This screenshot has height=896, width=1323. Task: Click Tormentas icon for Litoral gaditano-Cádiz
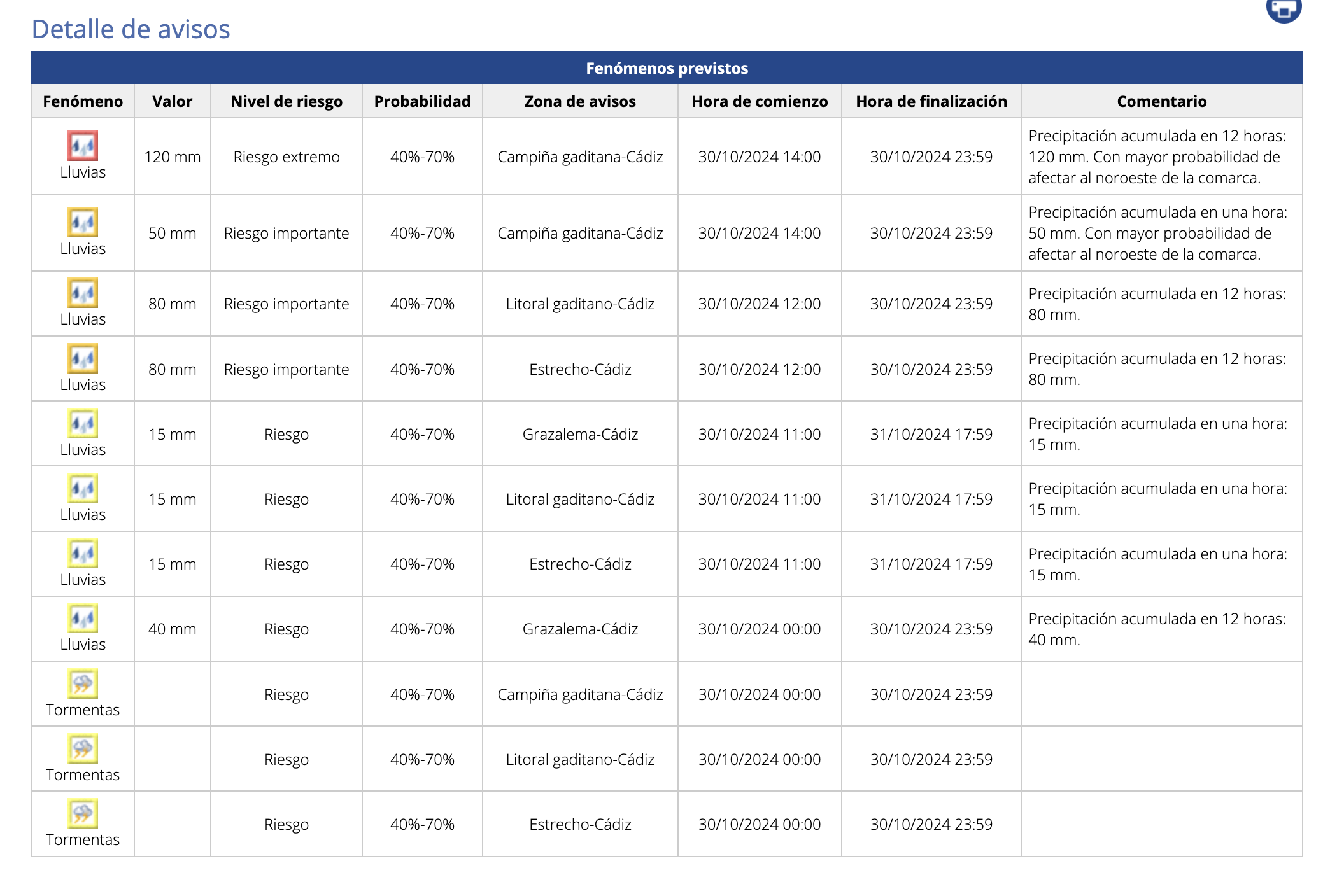click(83, 748)
